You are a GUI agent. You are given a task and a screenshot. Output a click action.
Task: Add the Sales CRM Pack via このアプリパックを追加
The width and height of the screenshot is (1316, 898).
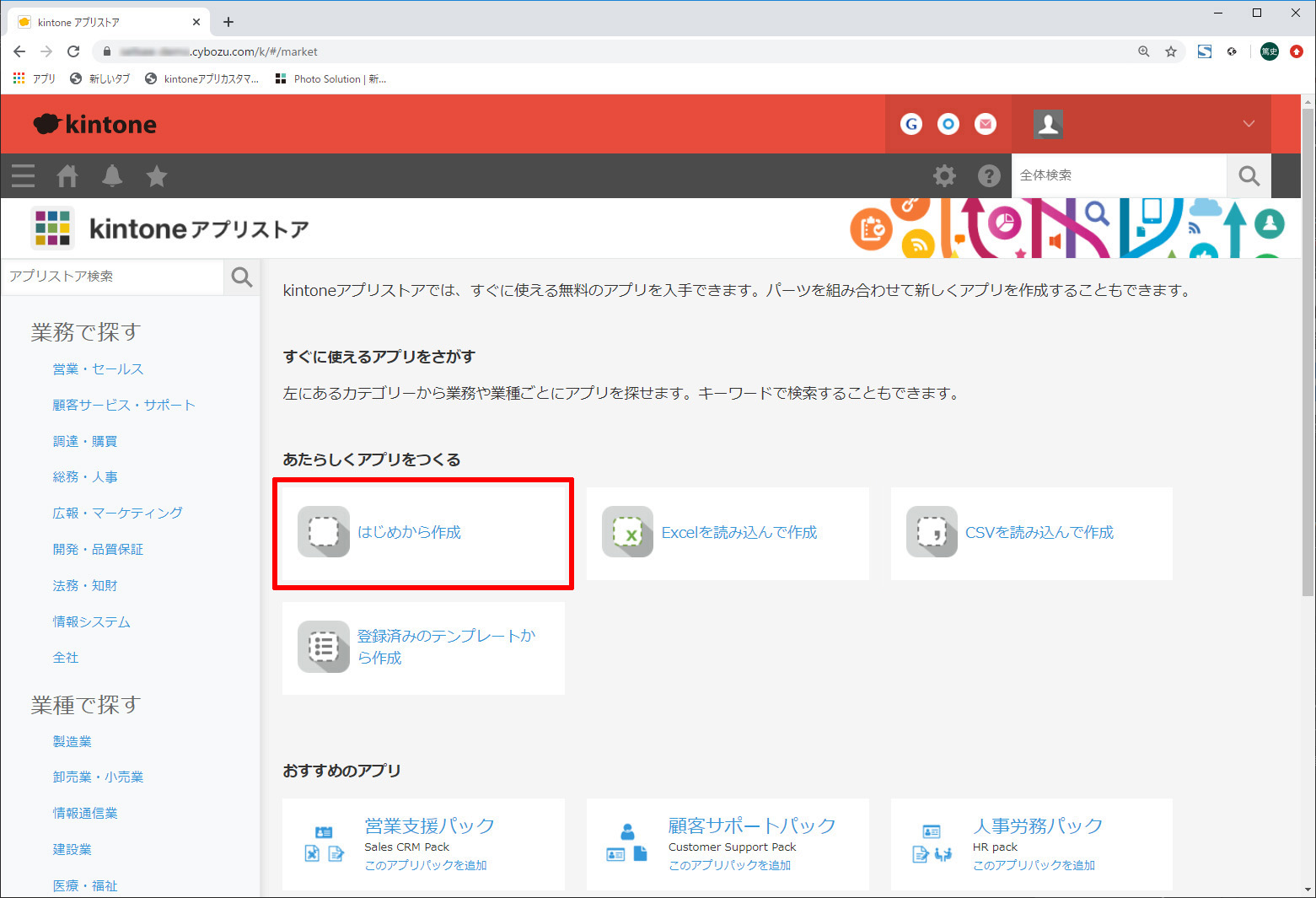426,865
